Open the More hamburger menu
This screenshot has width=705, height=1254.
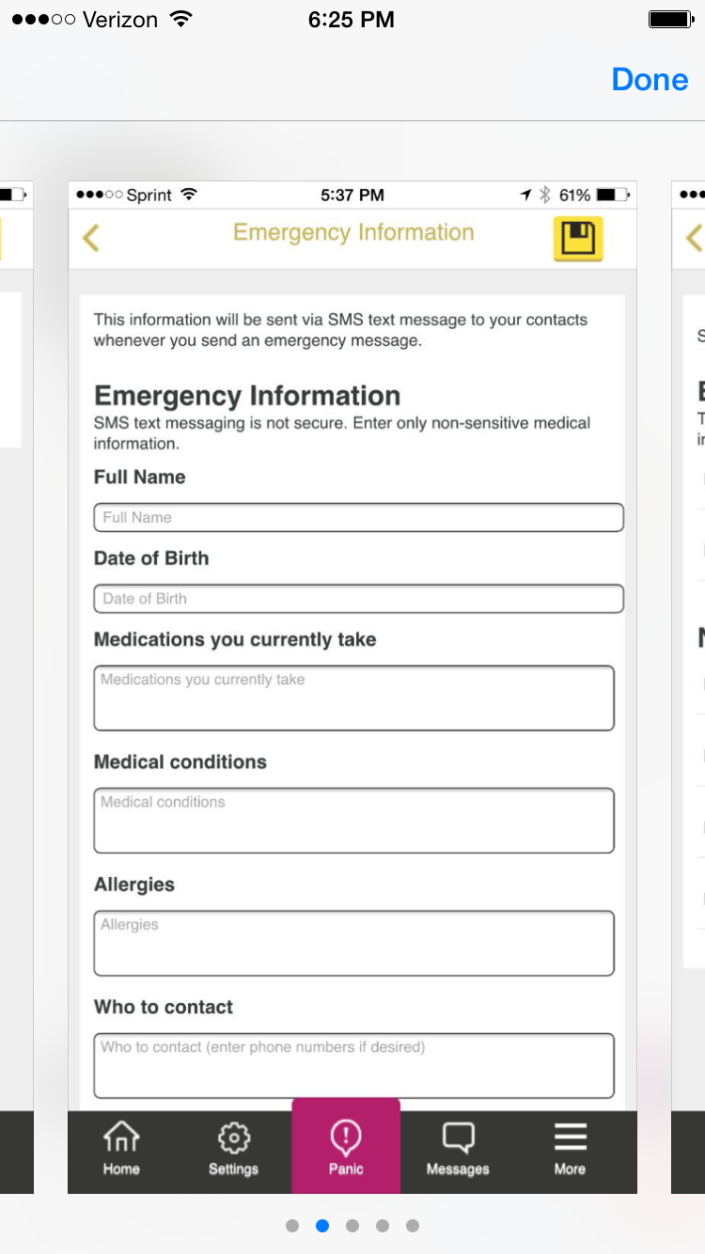570,1148
